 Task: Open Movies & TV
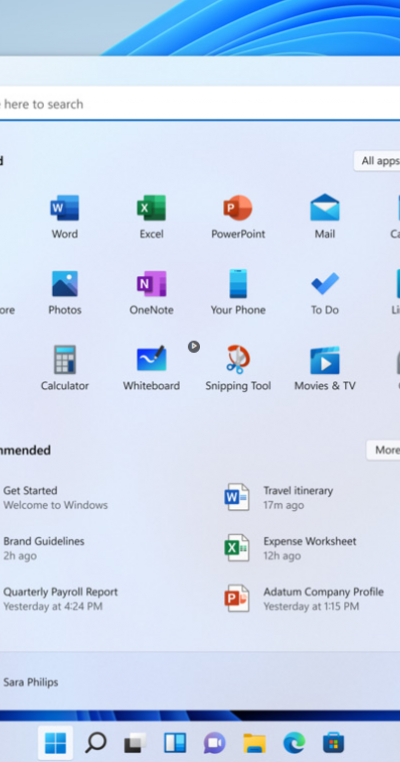click(x=325, y=368)
